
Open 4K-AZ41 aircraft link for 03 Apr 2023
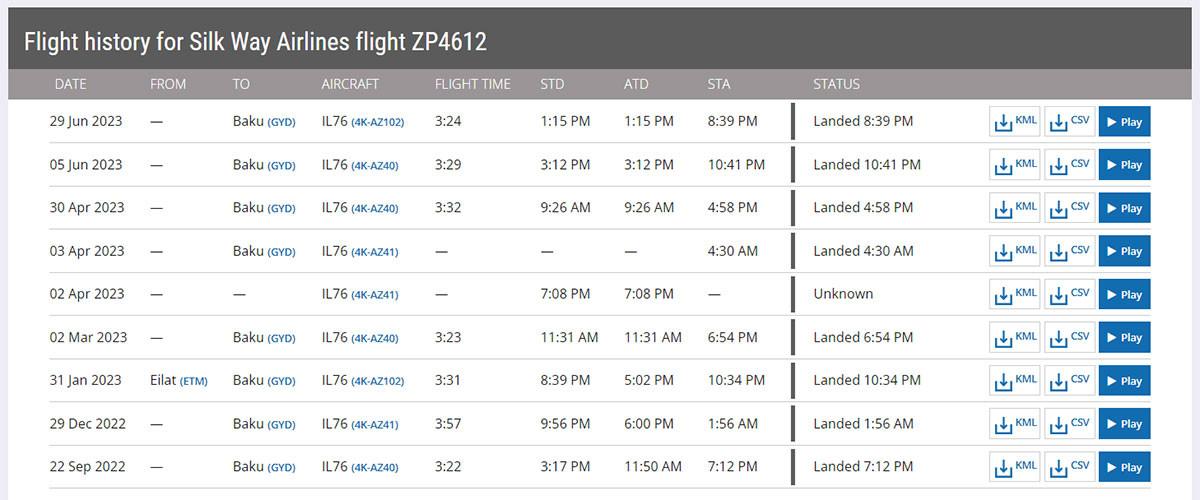(x=375, y=252)
